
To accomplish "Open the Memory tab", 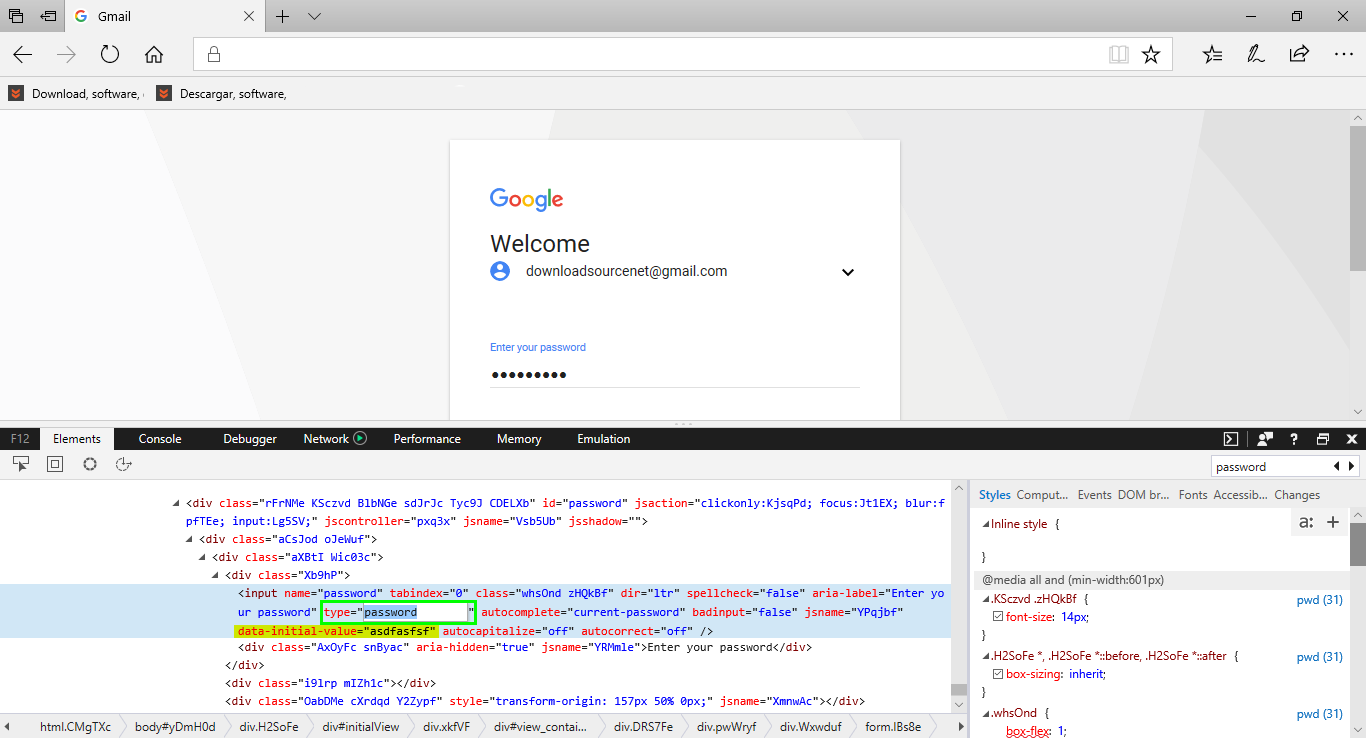I will click(x=519, y=439).
